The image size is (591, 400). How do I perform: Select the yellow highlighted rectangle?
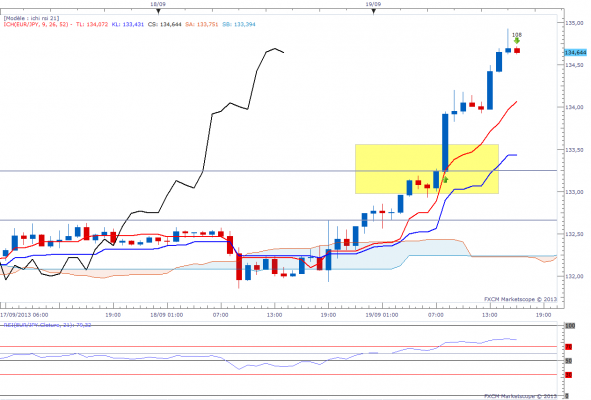[x=427, y=169]
